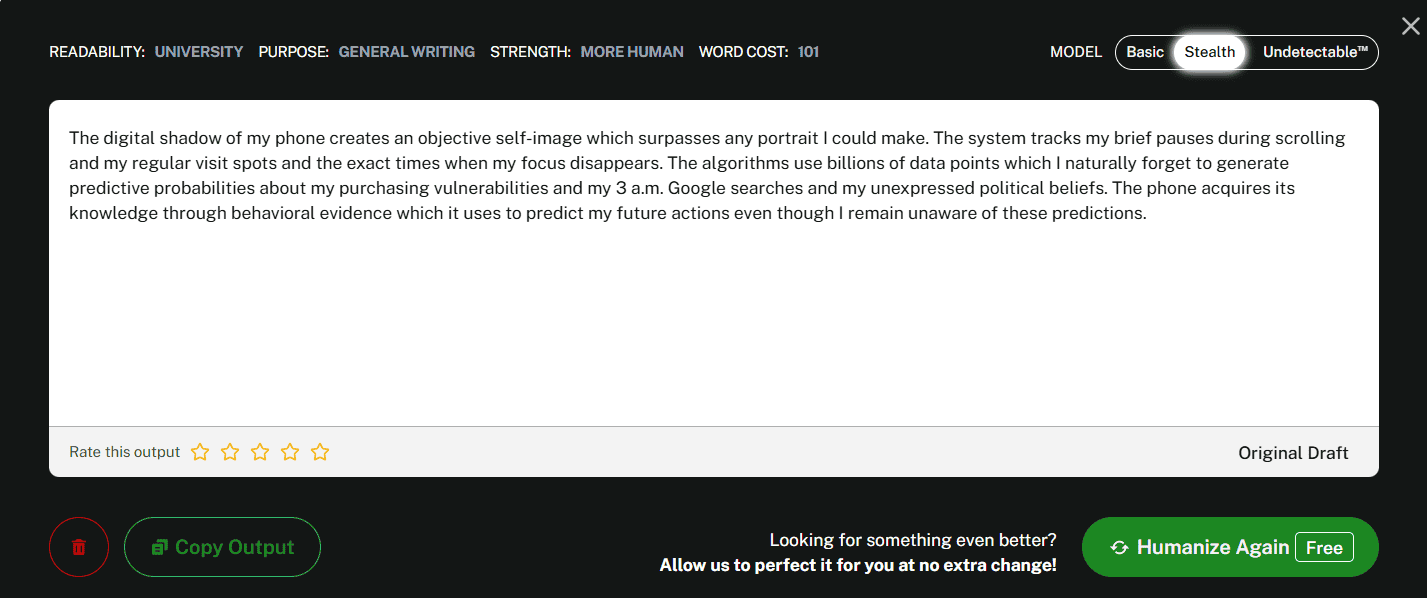Select the third rating star
This screenshot has width=1427, height=598.
260,452
